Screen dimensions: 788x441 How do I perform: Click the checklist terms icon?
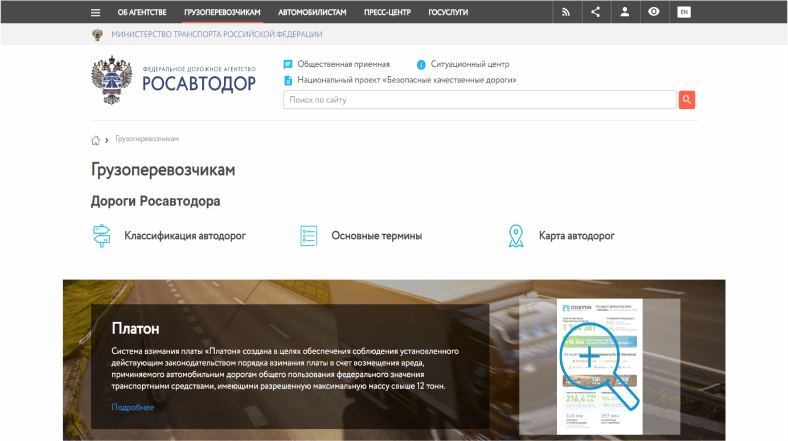click(309, 236)
